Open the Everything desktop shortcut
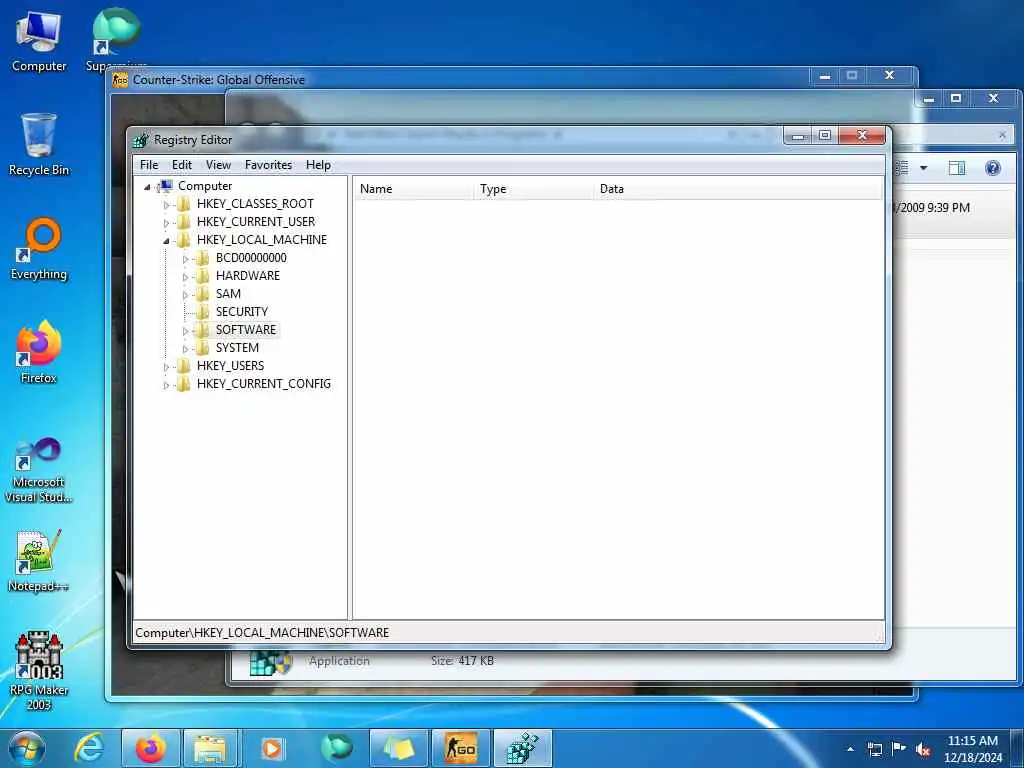1024x768 pixels. pyautogui.click(x=39, y=249)
